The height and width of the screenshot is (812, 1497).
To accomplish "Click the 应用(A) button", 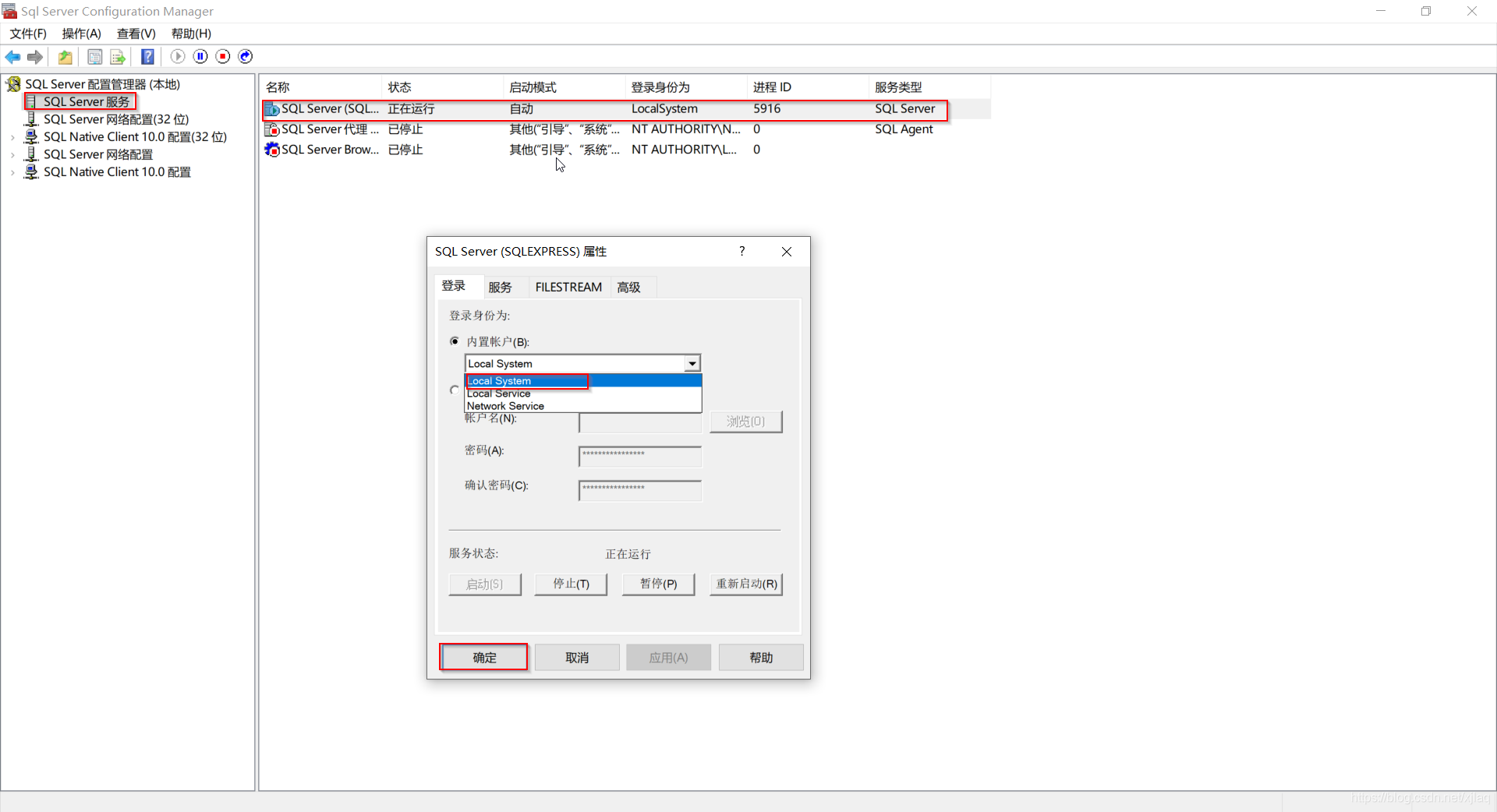I will (669, 658).
